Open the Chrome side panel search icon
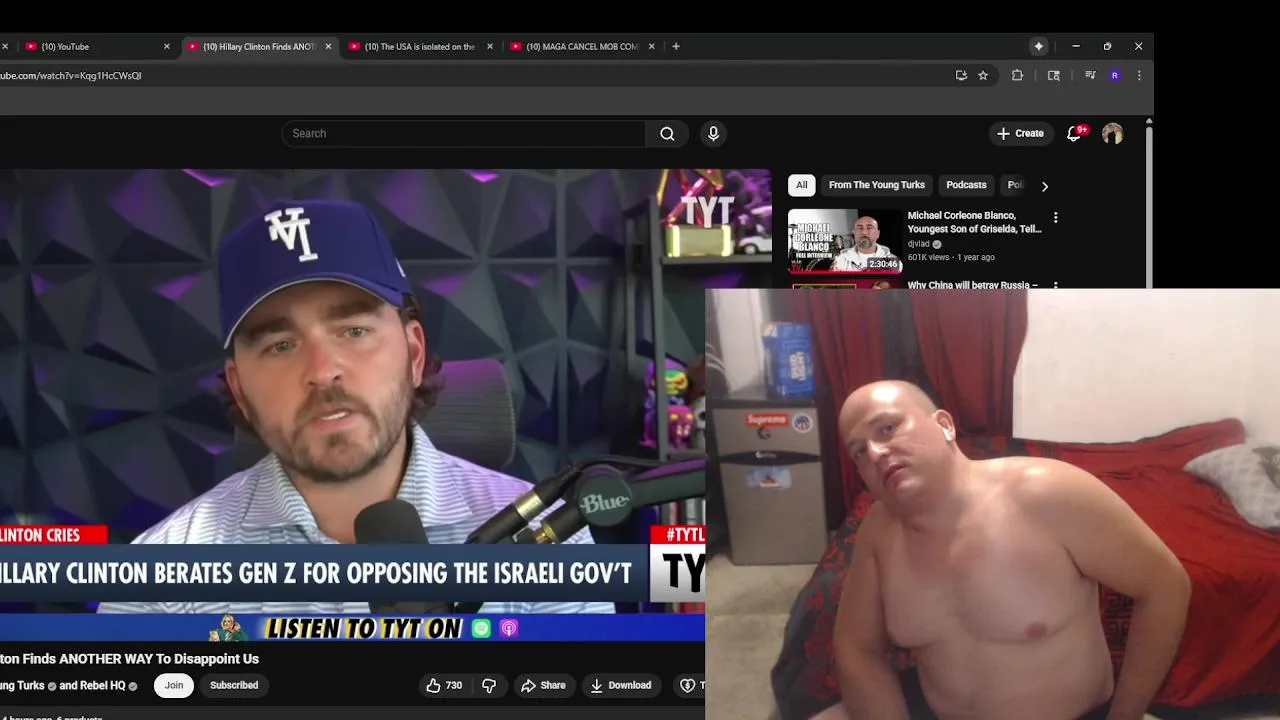This screenshot has height=720, width=1280. (1053, 75)
